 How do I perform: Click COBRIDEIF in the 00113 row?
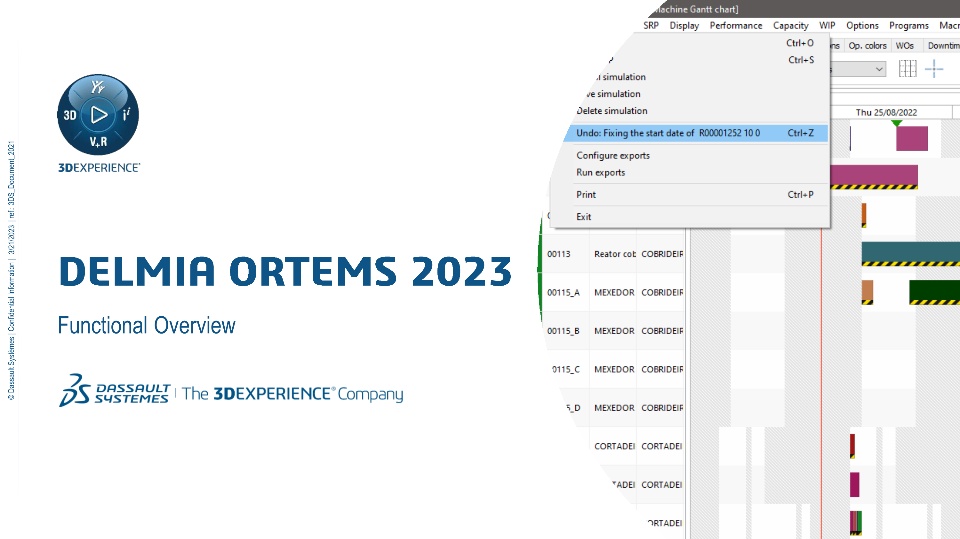[662, 254]
